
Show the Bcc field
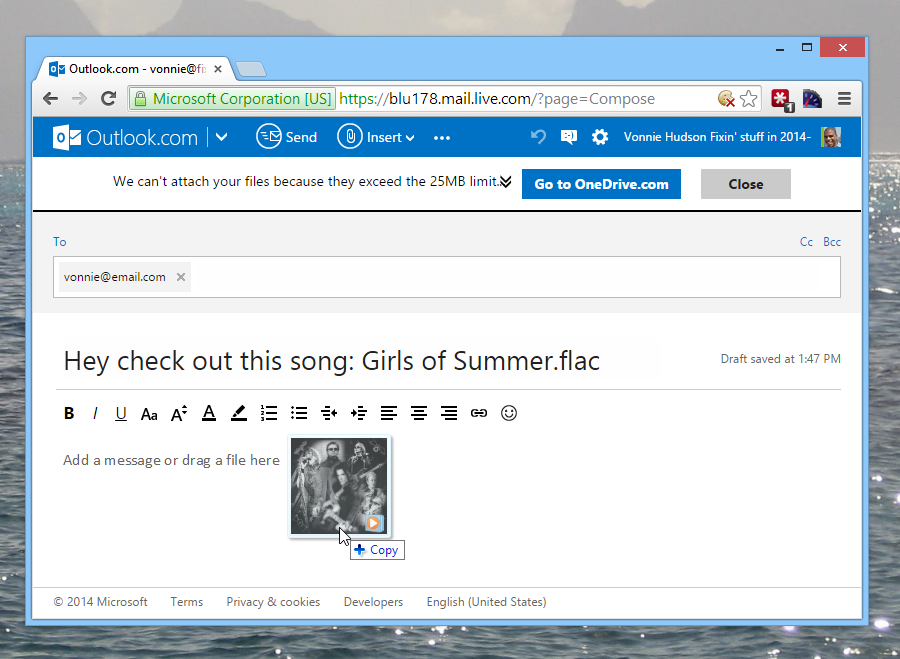tap(832, 242)
